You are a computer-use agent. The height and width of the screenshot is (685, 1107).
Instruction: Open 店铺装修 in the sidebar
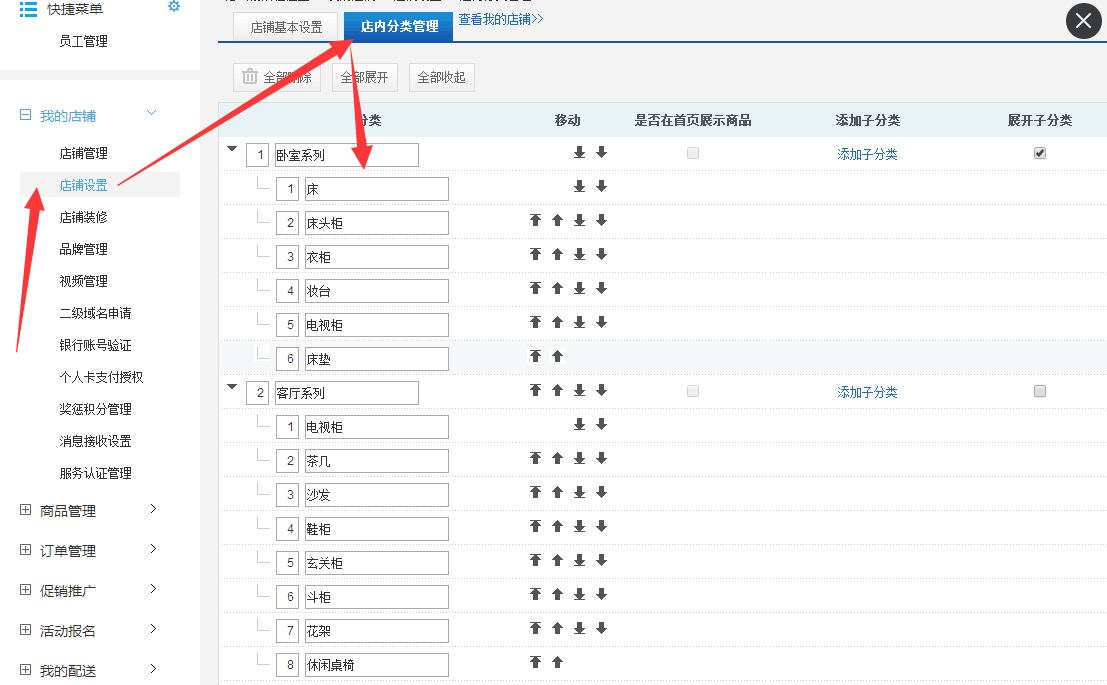point(83,217)
